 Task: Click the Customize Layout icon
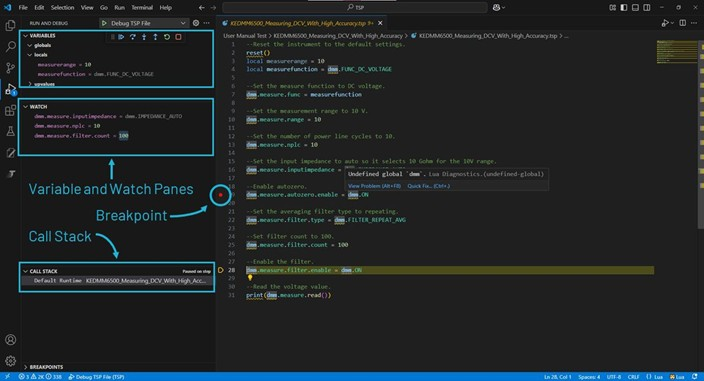point(612,8)
